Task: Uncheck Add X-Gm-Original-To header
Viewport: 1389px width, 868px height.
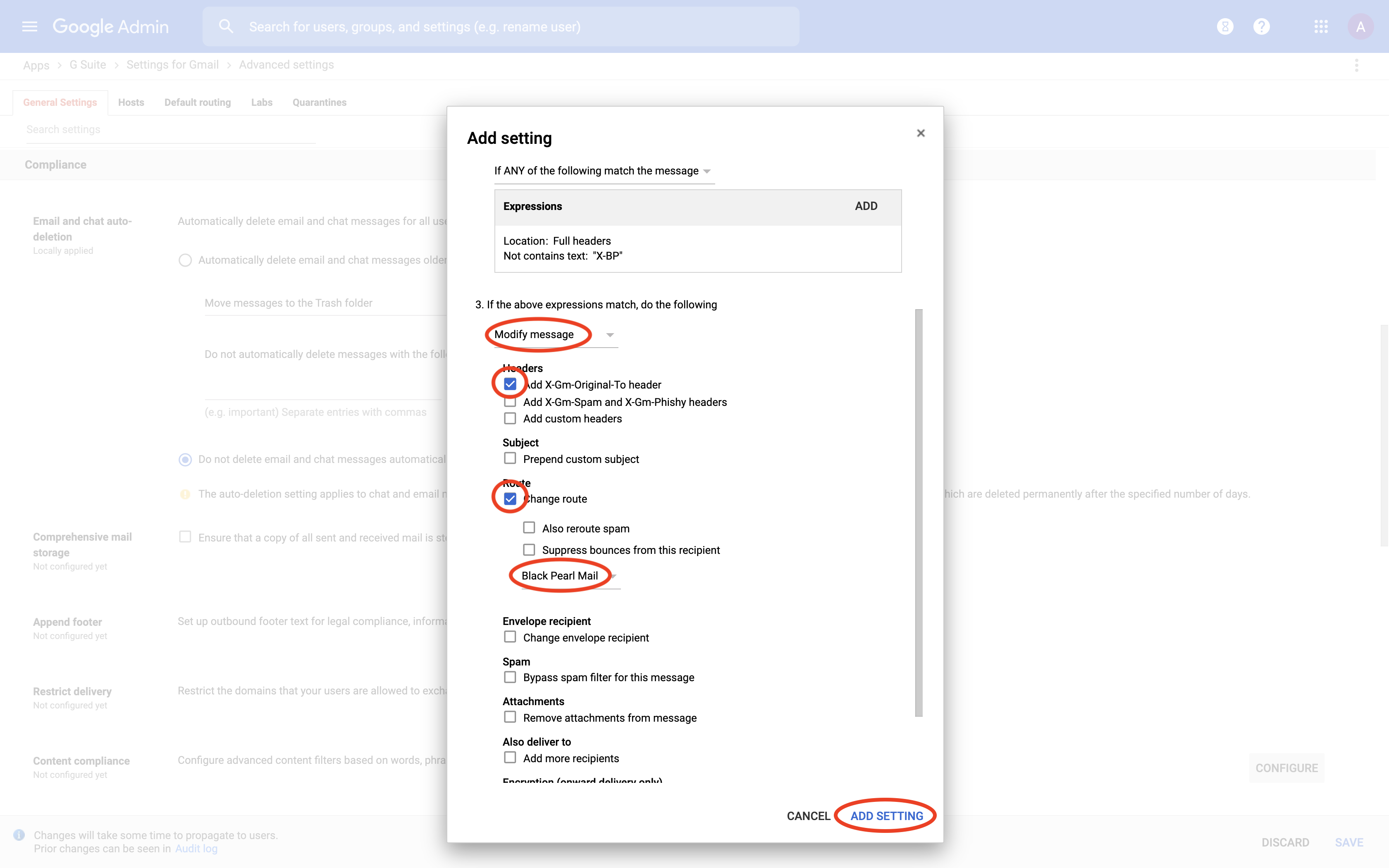Action: coord(510,384)
